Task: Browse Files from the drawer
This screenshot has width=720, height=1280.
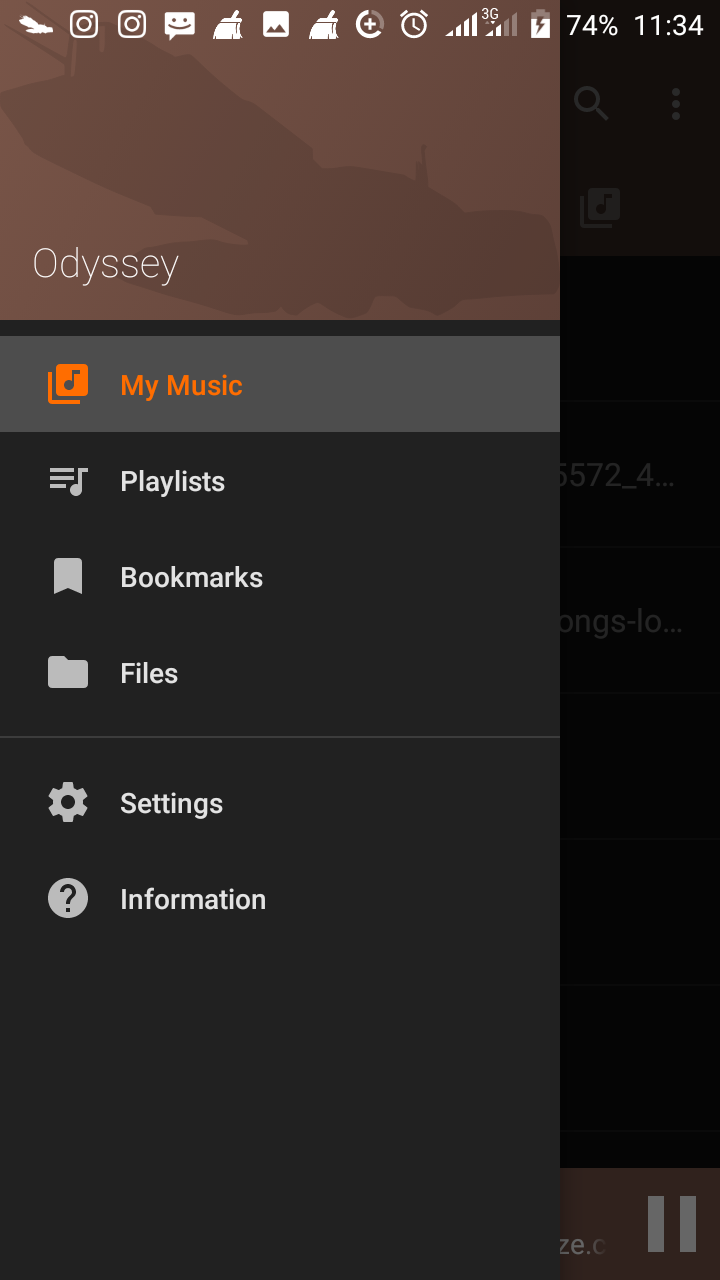Action: click(280, 673)
